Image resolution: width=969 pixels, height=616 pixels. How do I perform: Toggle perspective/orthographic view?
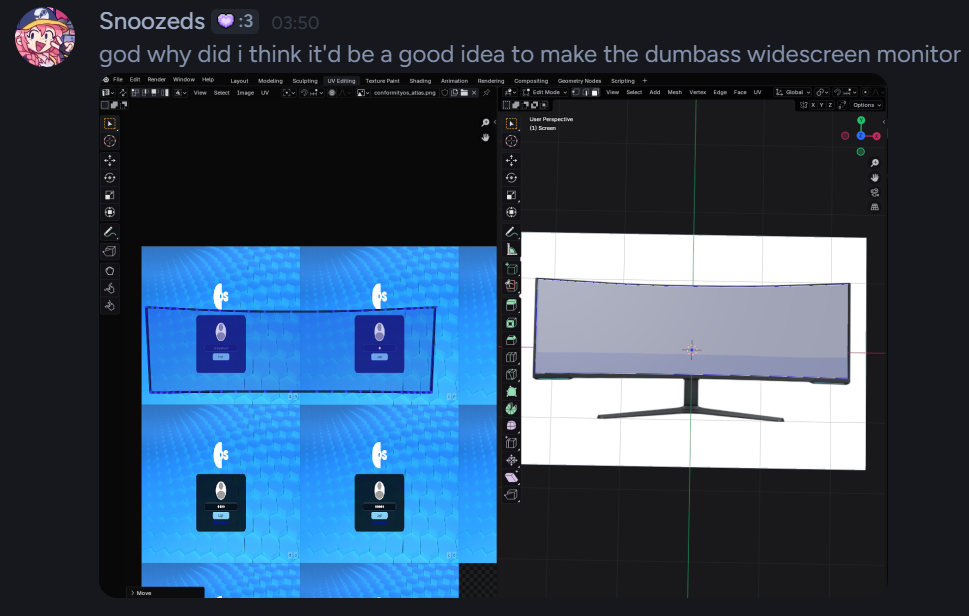[x=874, y=208]
